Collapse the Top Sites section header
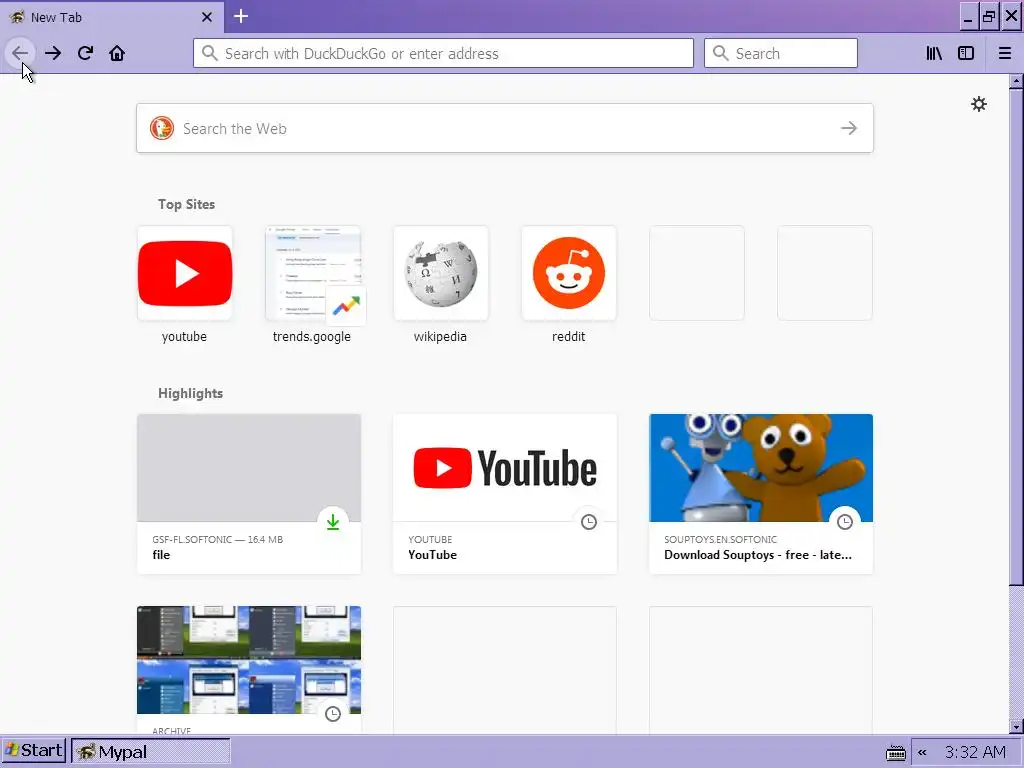 pyautogui.click(x=186, y=204)
